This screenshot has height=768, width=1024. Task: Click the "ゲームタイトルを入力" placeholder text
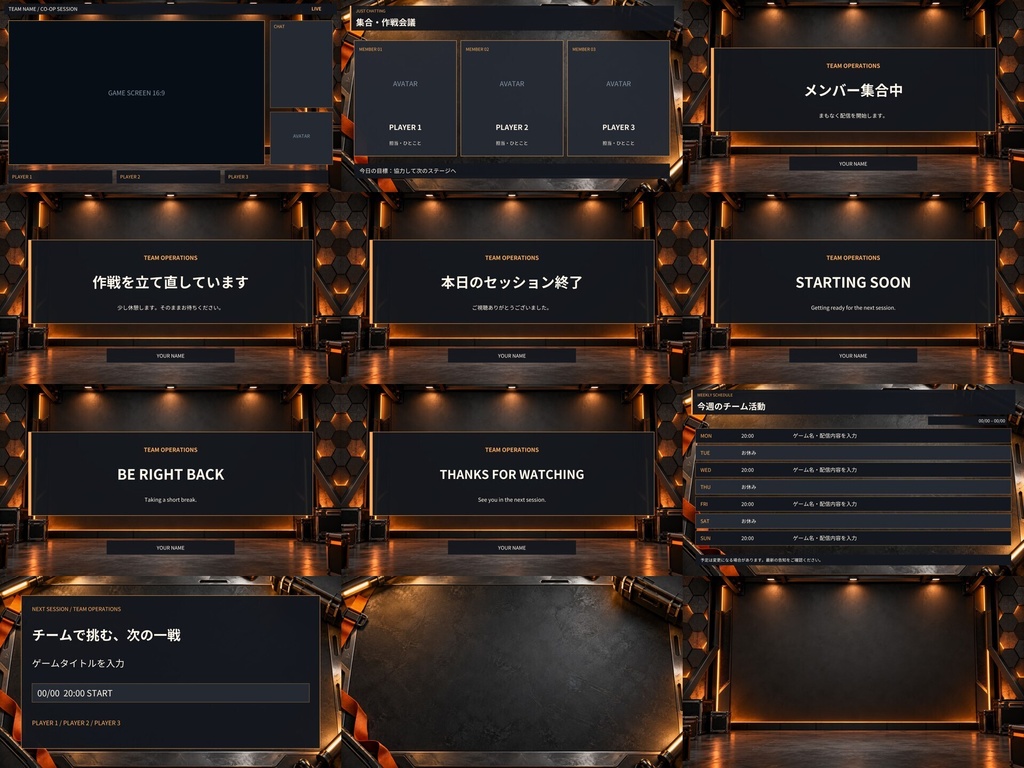pos(78,664)
